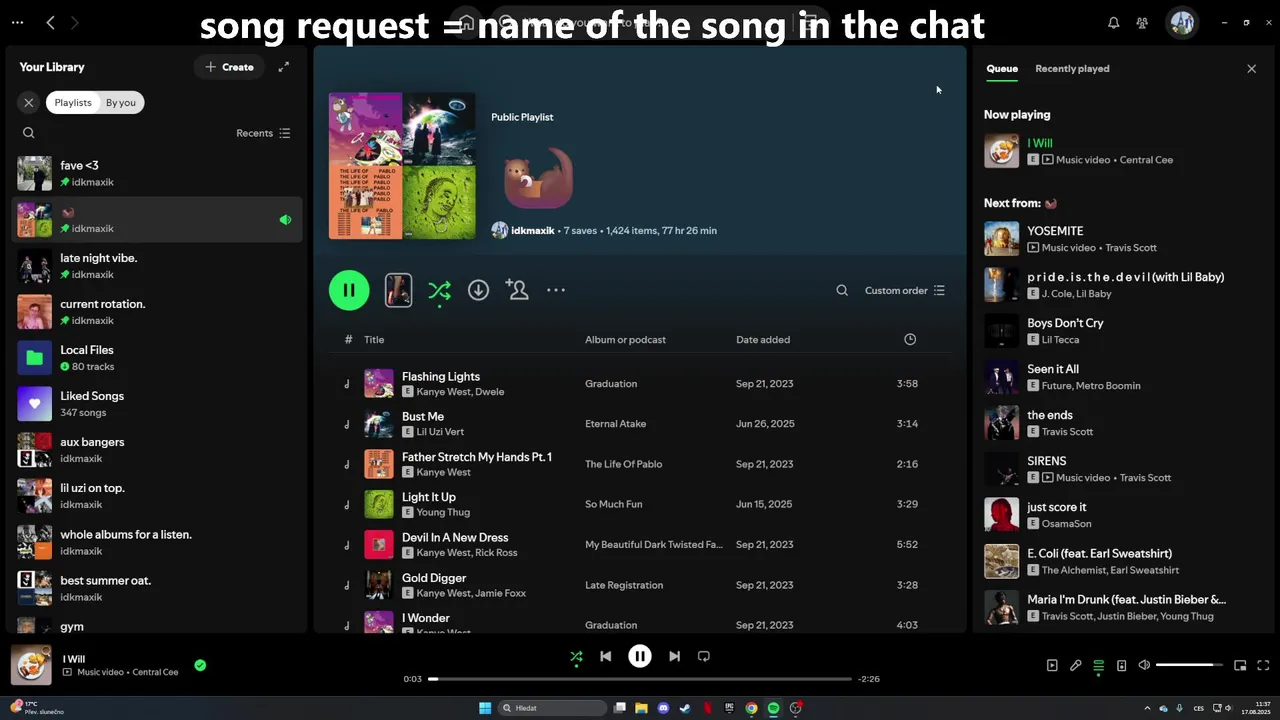
Task: Toggle shuffle next to the playlist play button
Action: [439, 290]
